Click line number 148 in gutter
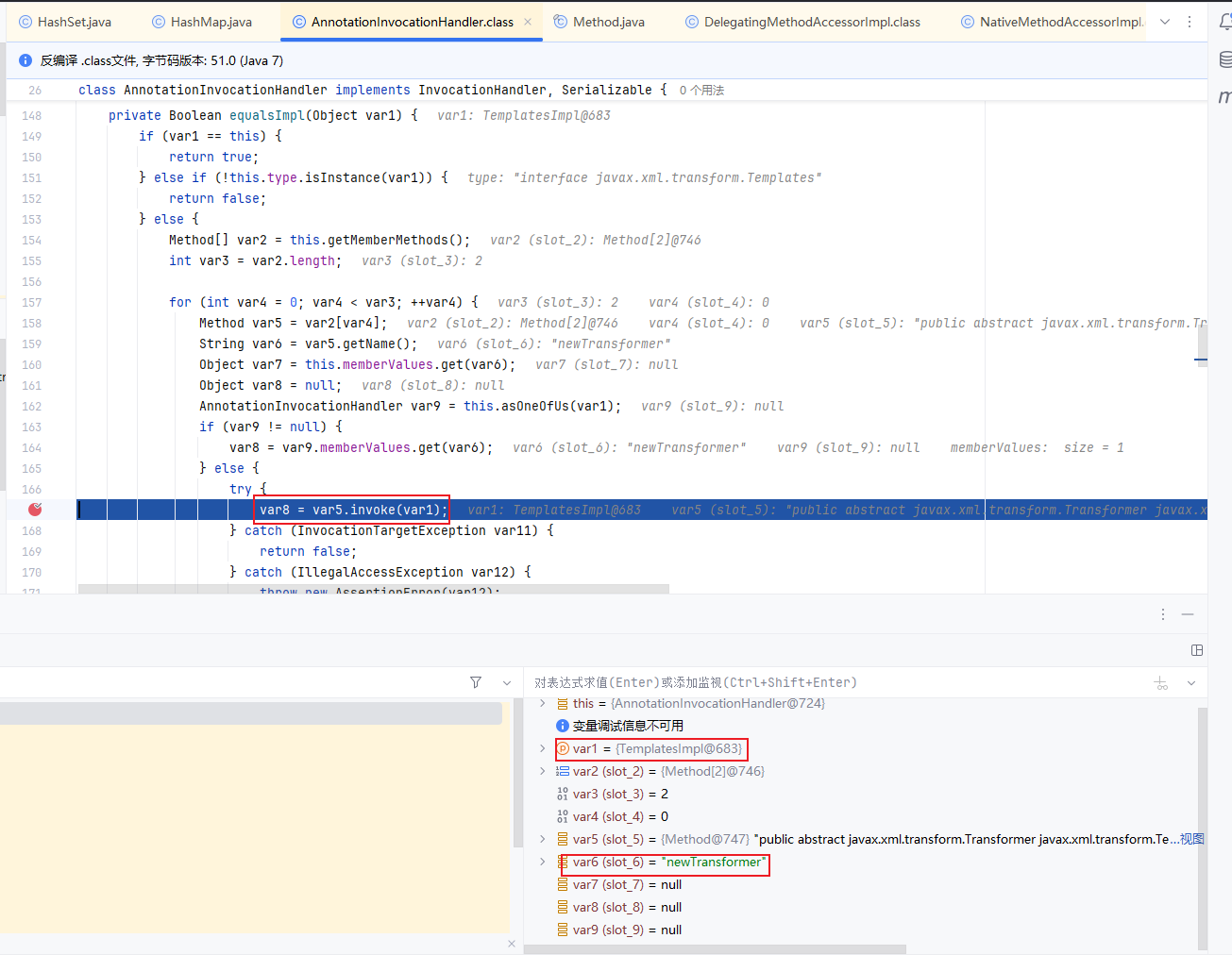This screenshot has width=1232, height=955. tap(32, 115)
